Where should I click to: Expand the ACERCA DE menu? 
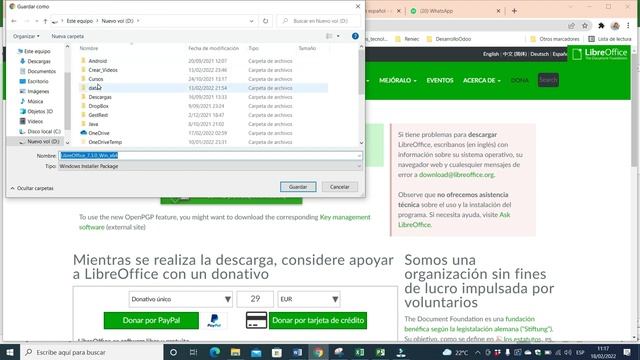(x=482, y=80)
